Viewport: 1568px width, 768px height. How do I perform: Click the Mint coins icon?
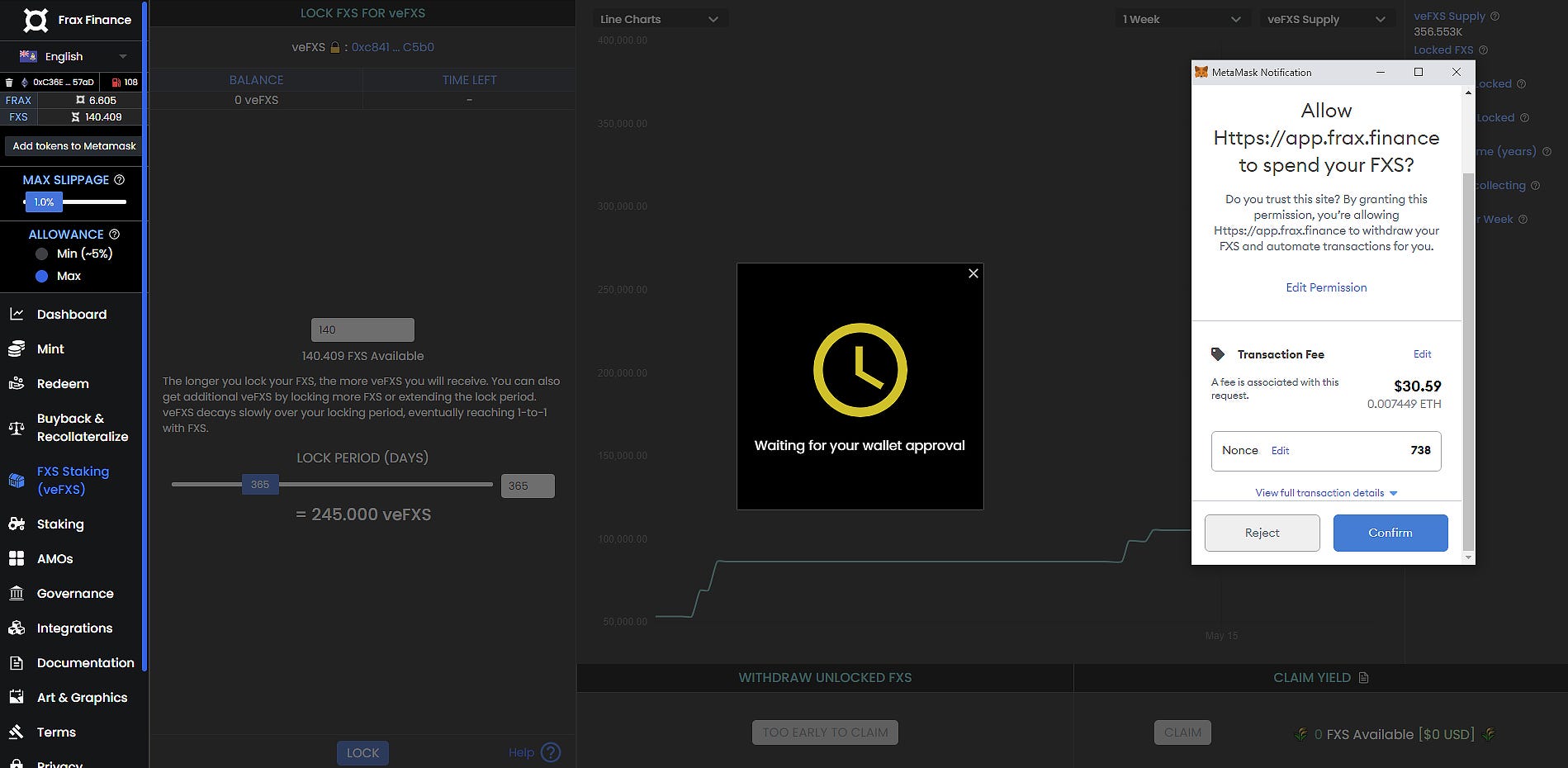17,348
